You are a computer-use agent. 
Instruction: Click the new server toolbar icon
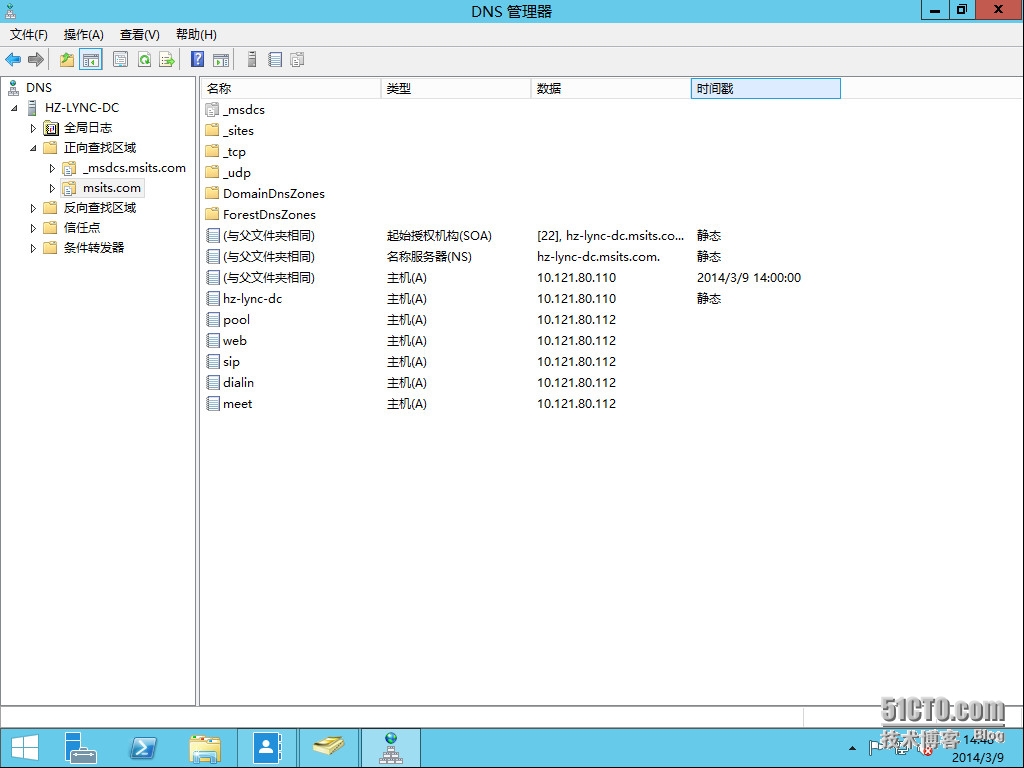(252, 60)
